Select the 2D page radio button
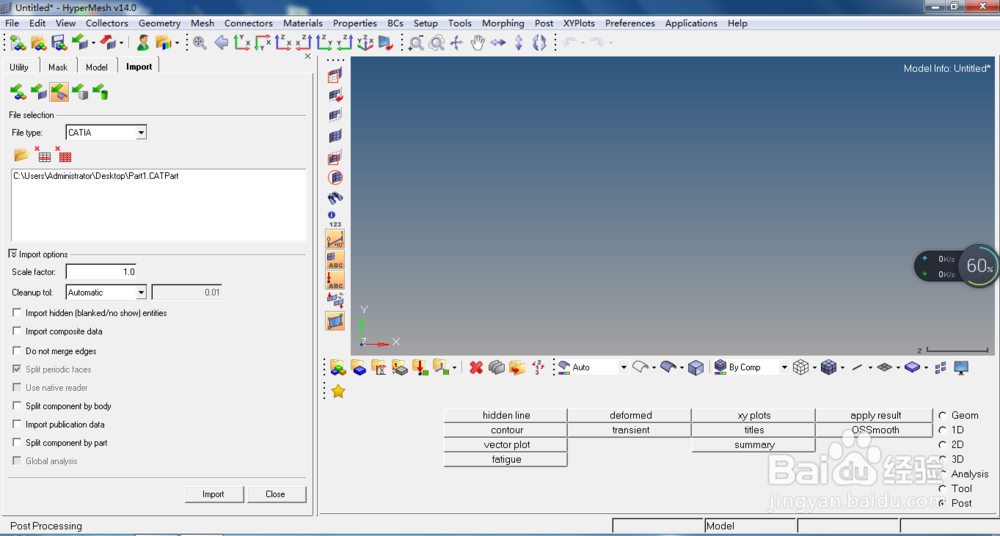The height and width of the screenshot is (536, 1000). (942, 445)
